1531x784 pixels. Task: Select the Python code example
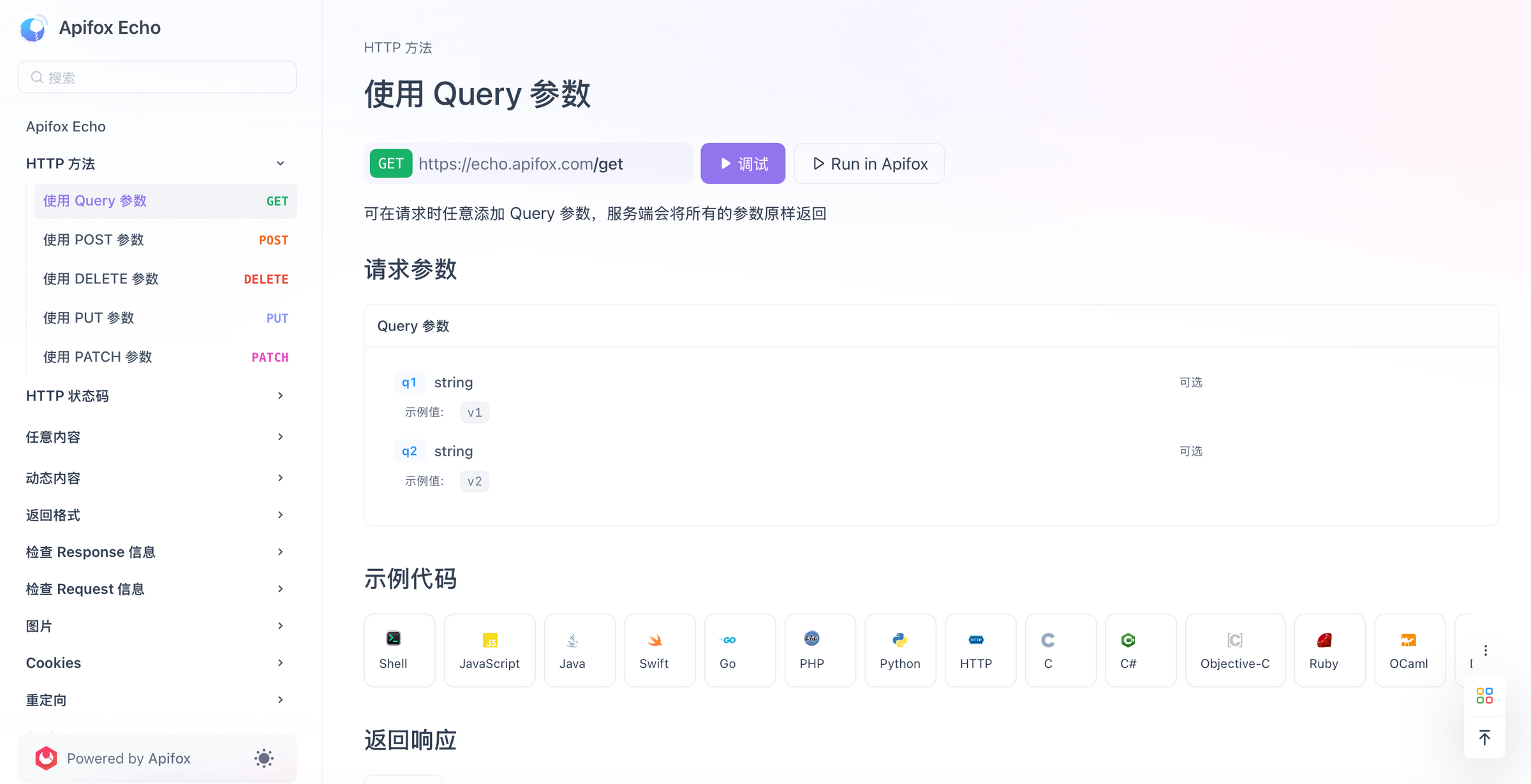point(899,649)
